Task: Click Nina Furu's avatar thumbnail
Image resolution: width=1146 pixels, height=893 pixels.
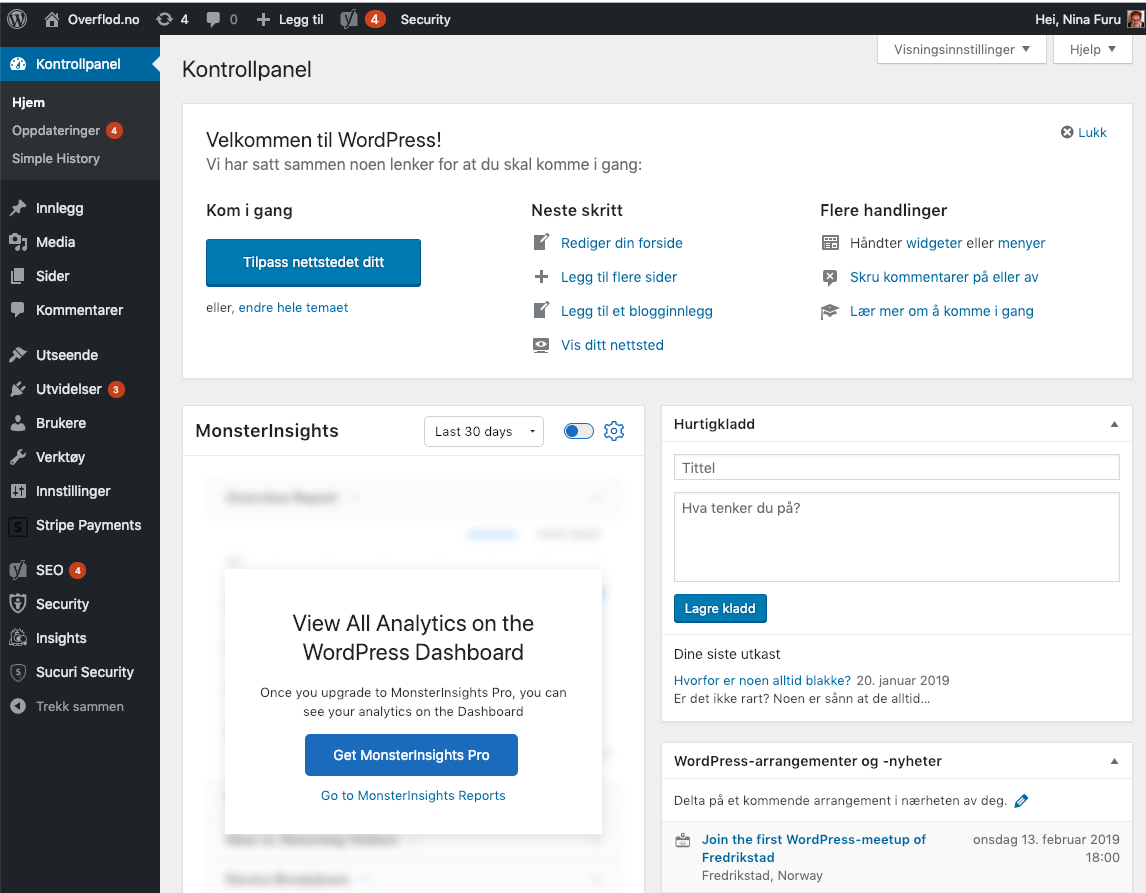Action: click(1136, 19)
